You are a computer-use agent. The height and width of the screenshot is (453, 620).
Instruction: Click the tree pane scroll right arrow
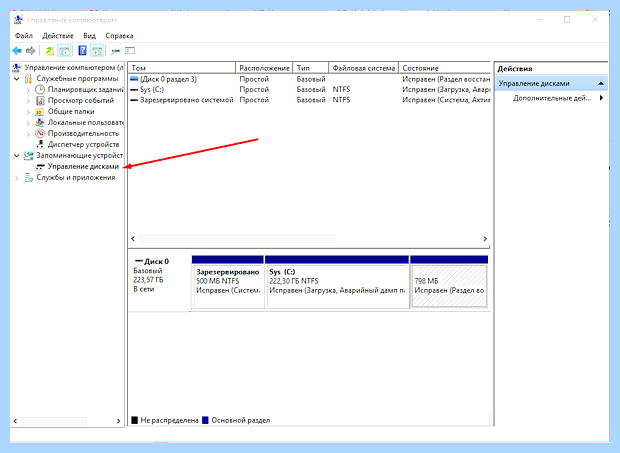tap(118, 421)
